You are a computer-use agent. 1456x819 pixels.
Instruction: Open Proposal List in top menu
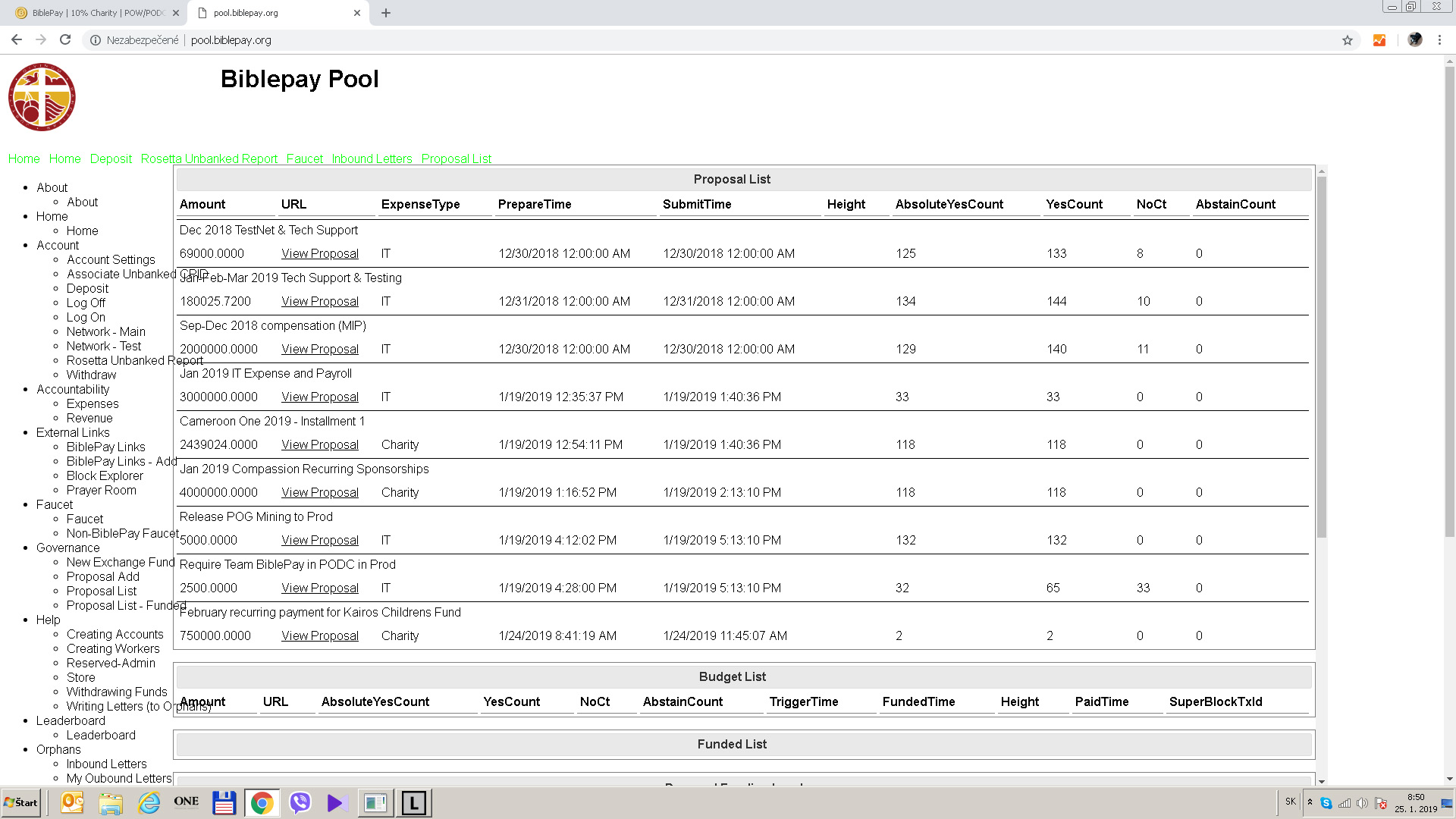pyautogui.click(x=457, y=159)
